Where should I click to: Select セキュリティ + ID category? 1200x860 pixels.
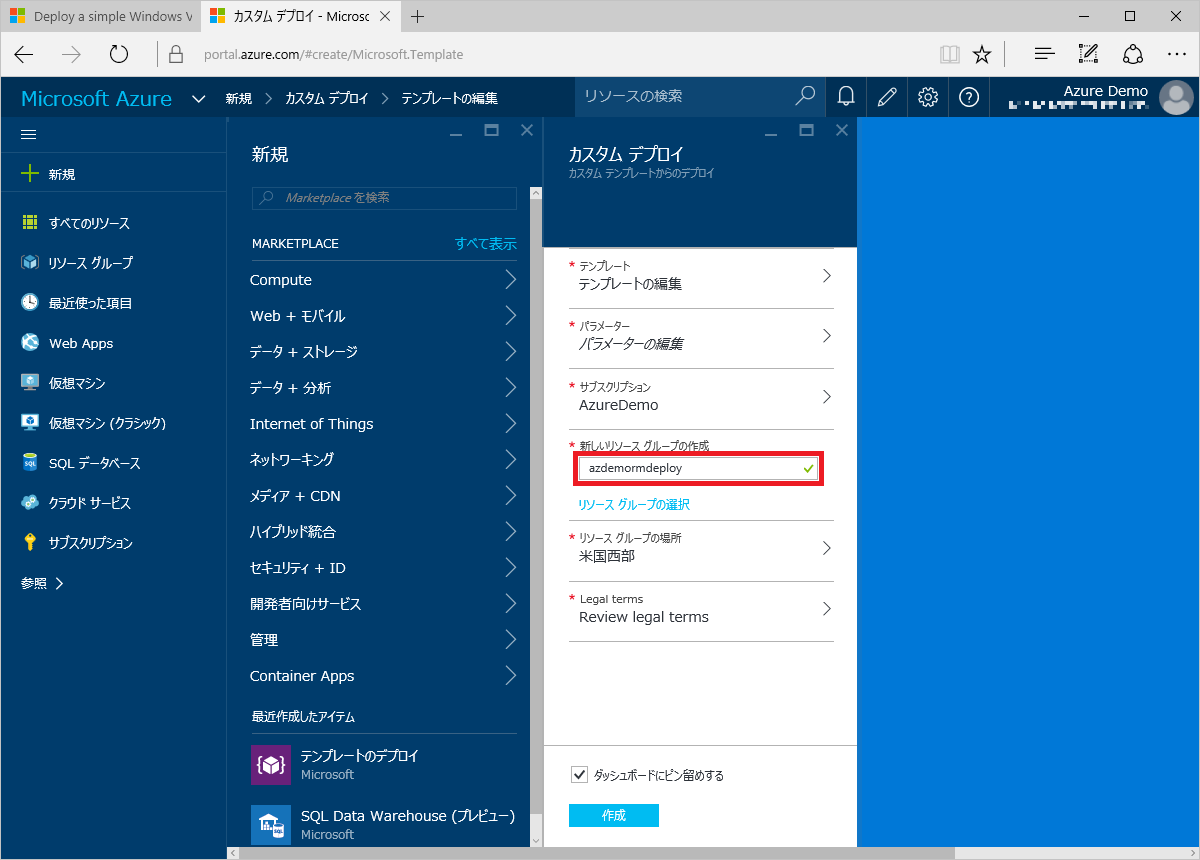[384, 568]
